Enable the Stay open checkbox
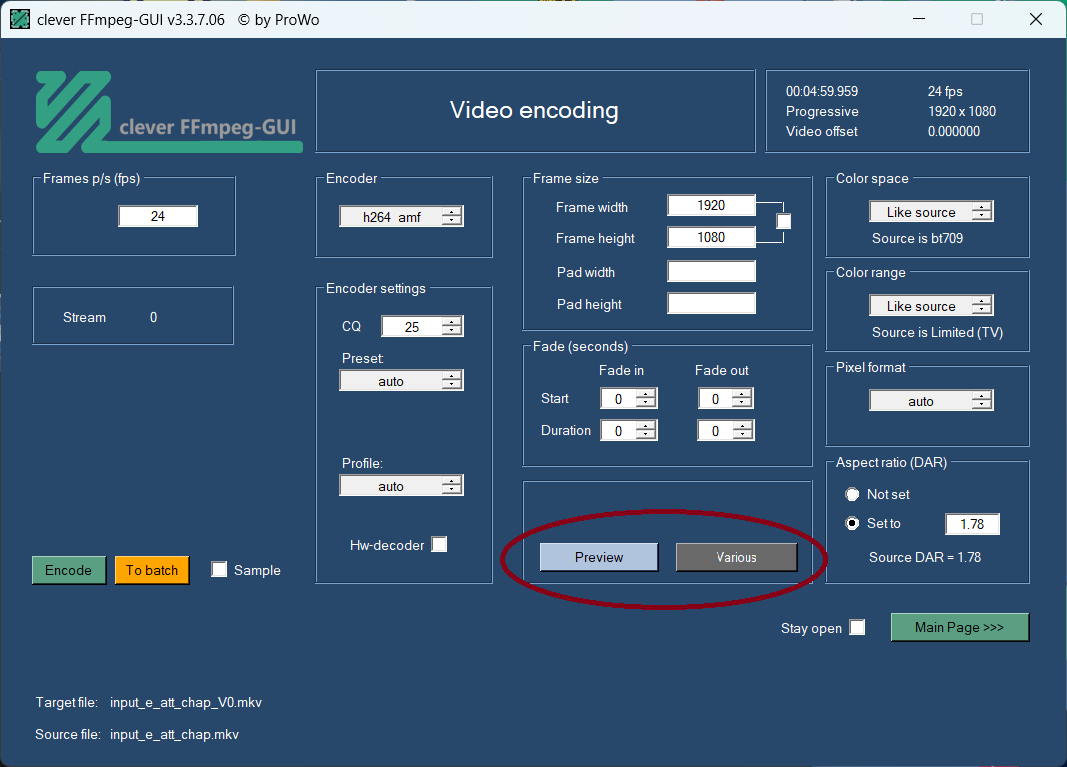The width and height of the screenshot is (1067, 767). point(857,627)
